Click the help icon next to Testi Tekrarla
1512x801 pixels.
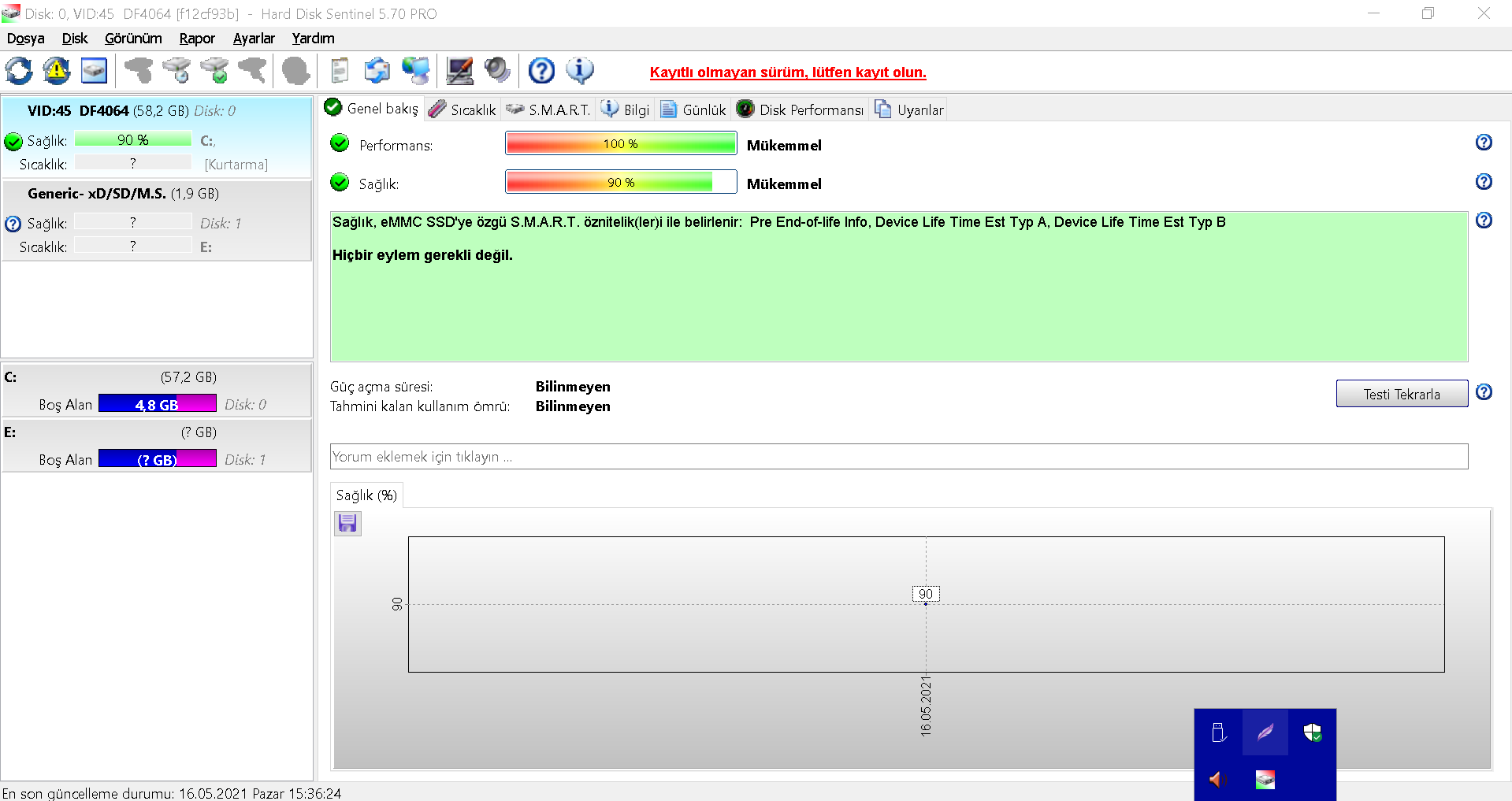point(1484,392)
